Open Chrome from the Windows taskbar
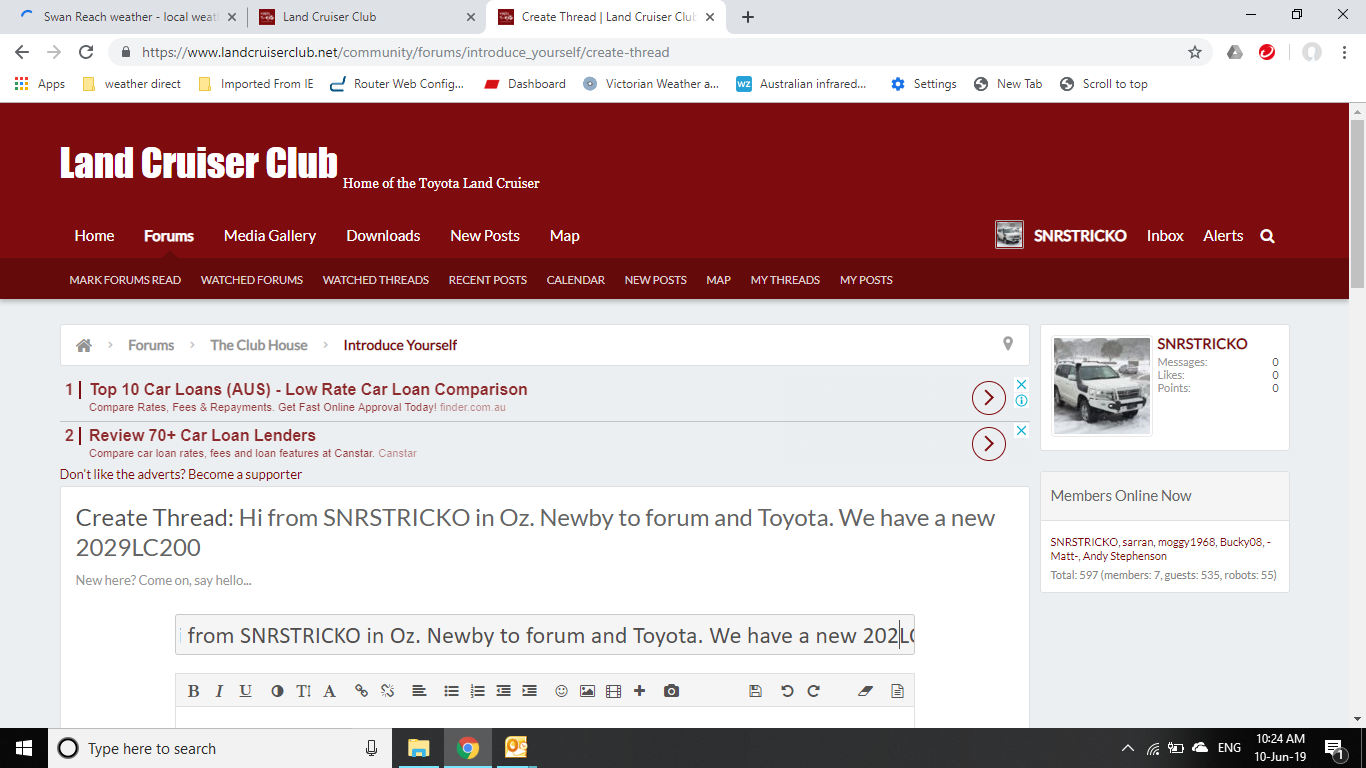This screenshot has width=1366, height=768. pyautogui.click(x=468, y=748)
